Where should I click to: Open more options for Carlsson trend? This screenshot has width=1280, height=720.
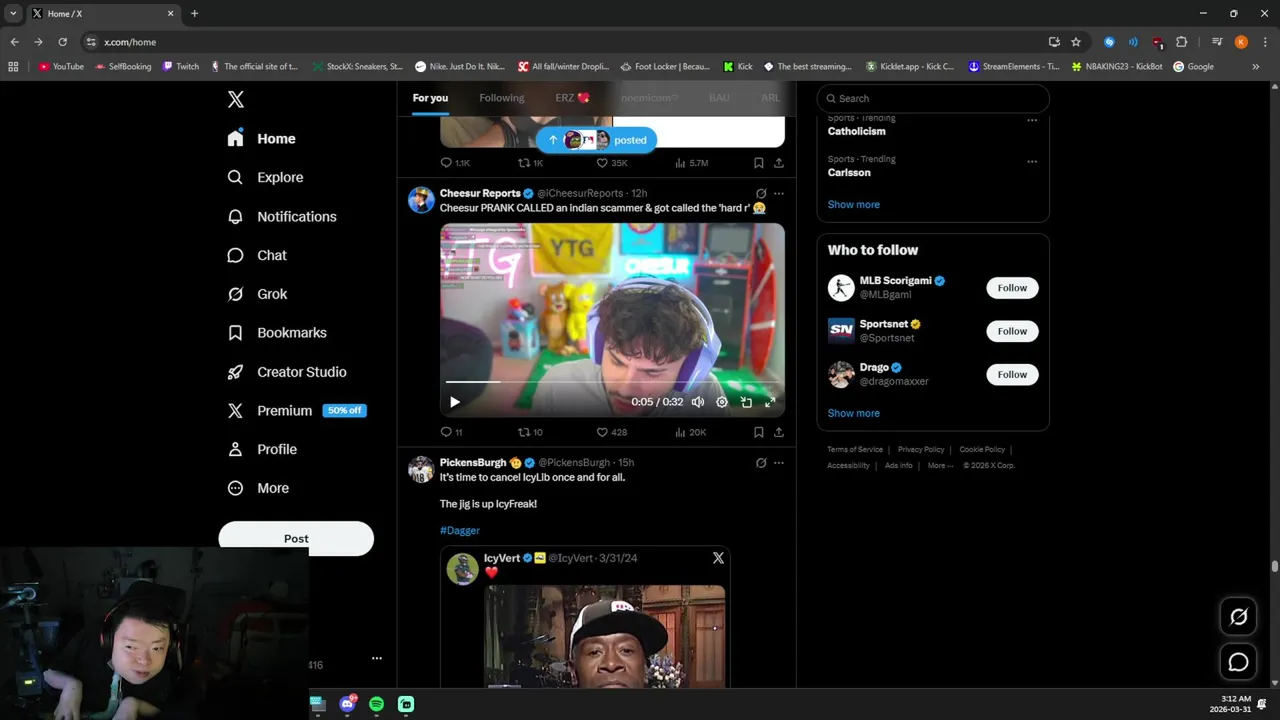pyautogui.click(x=1032, y=161)
